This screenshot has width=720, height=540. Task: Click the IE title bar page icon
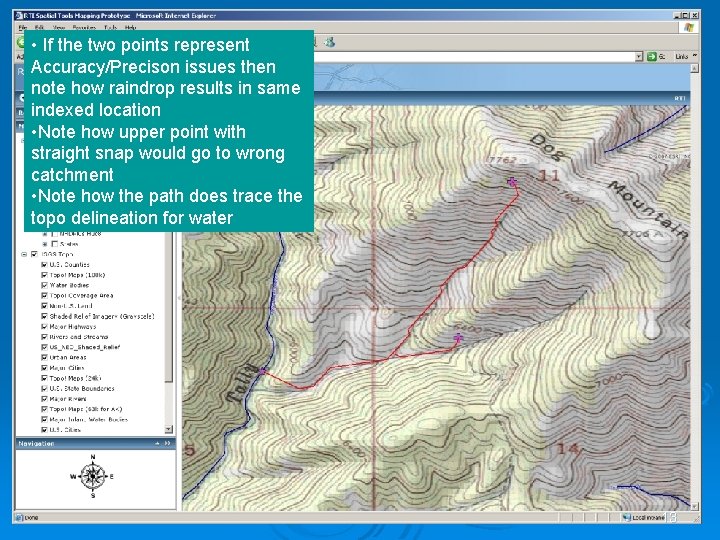coord(19,16)
